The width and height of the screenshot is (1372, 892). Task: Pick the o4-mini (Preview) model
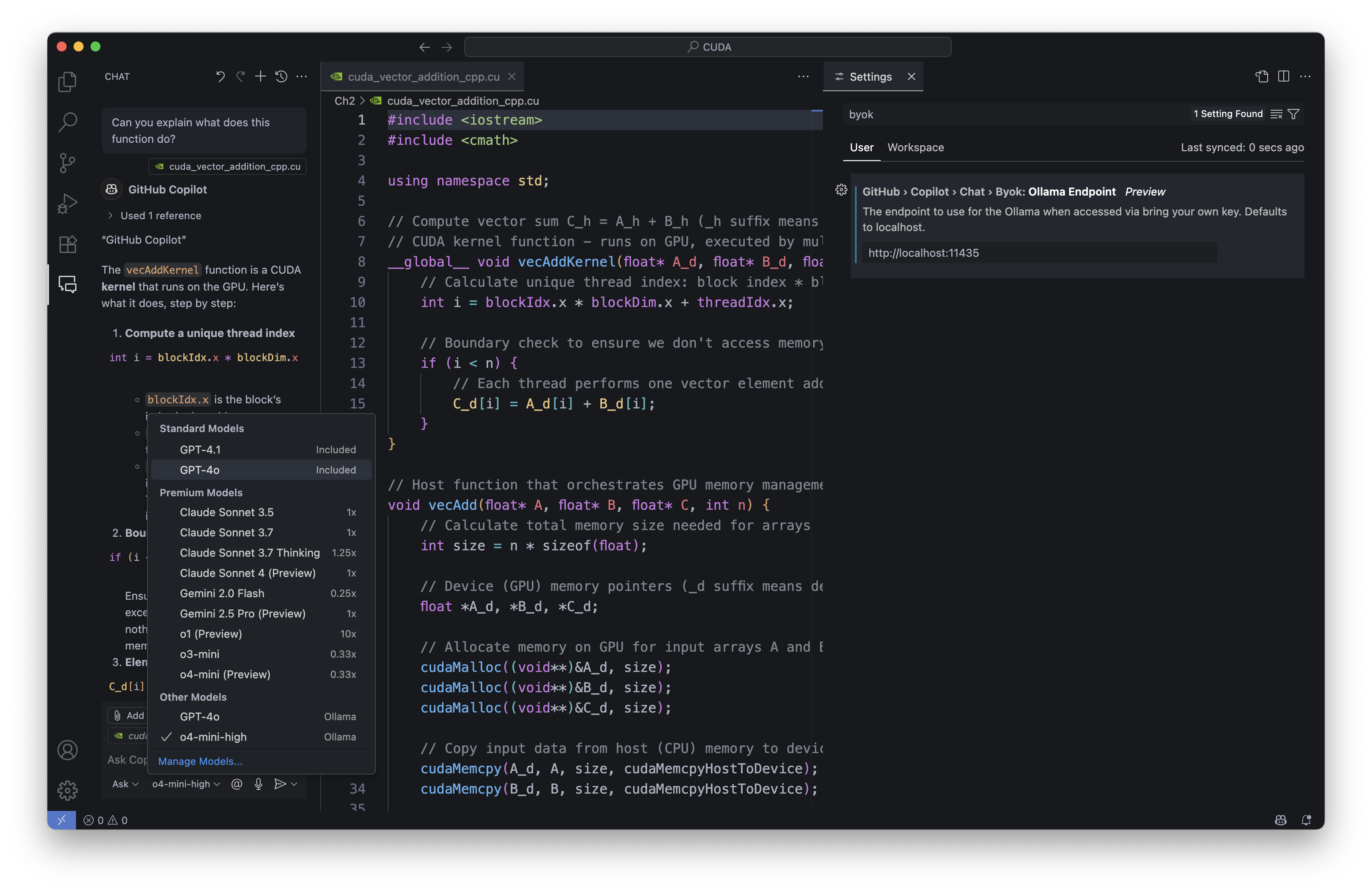(x=261, y=674)
